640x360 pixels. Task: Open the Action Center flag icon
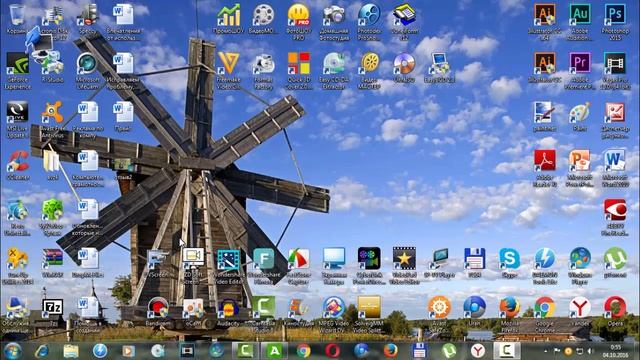coord(556,351)
